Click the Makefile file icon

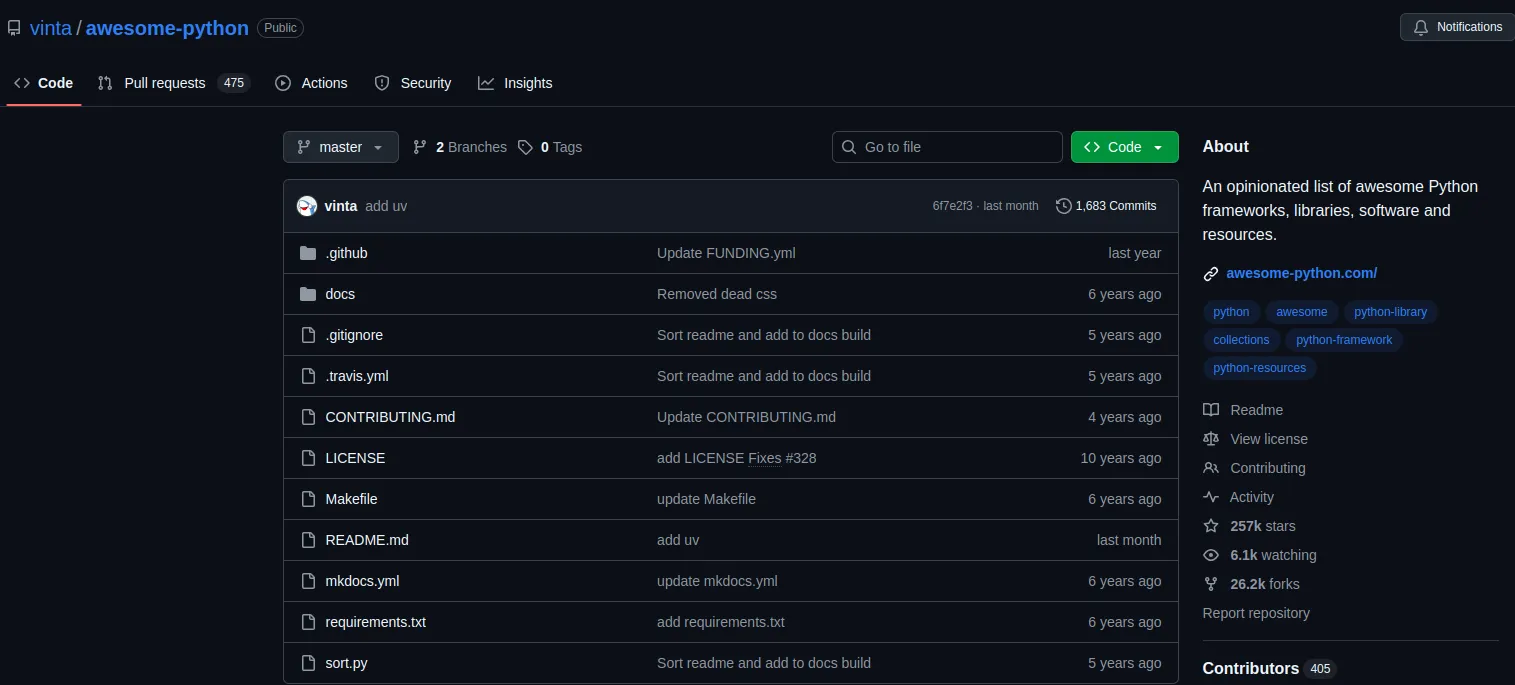point(308,499)
